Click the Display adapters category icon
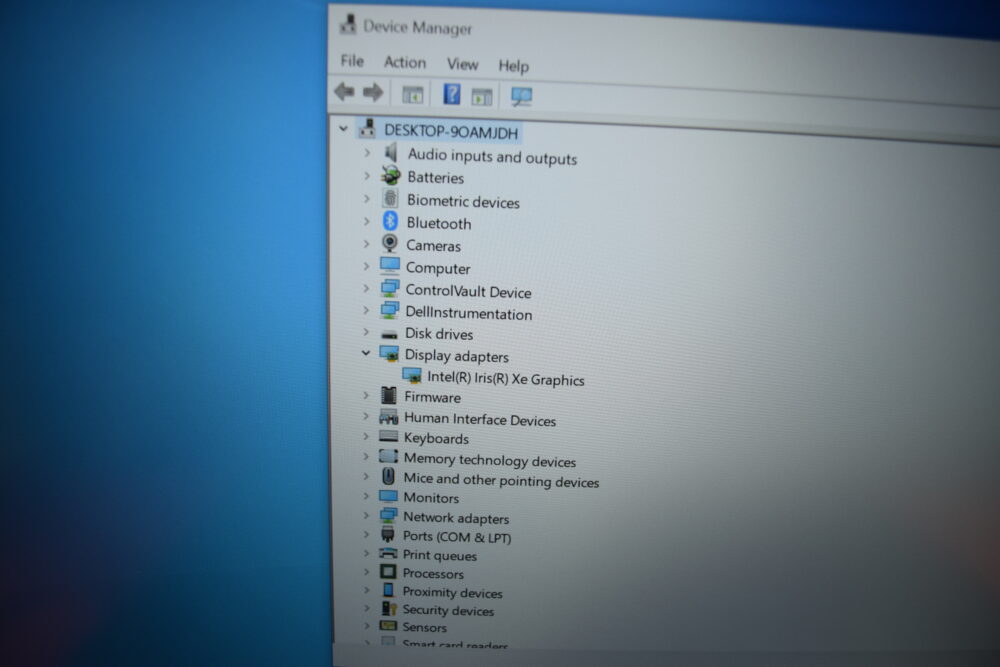The image size is (1000, 667). (x=389, y=354)
